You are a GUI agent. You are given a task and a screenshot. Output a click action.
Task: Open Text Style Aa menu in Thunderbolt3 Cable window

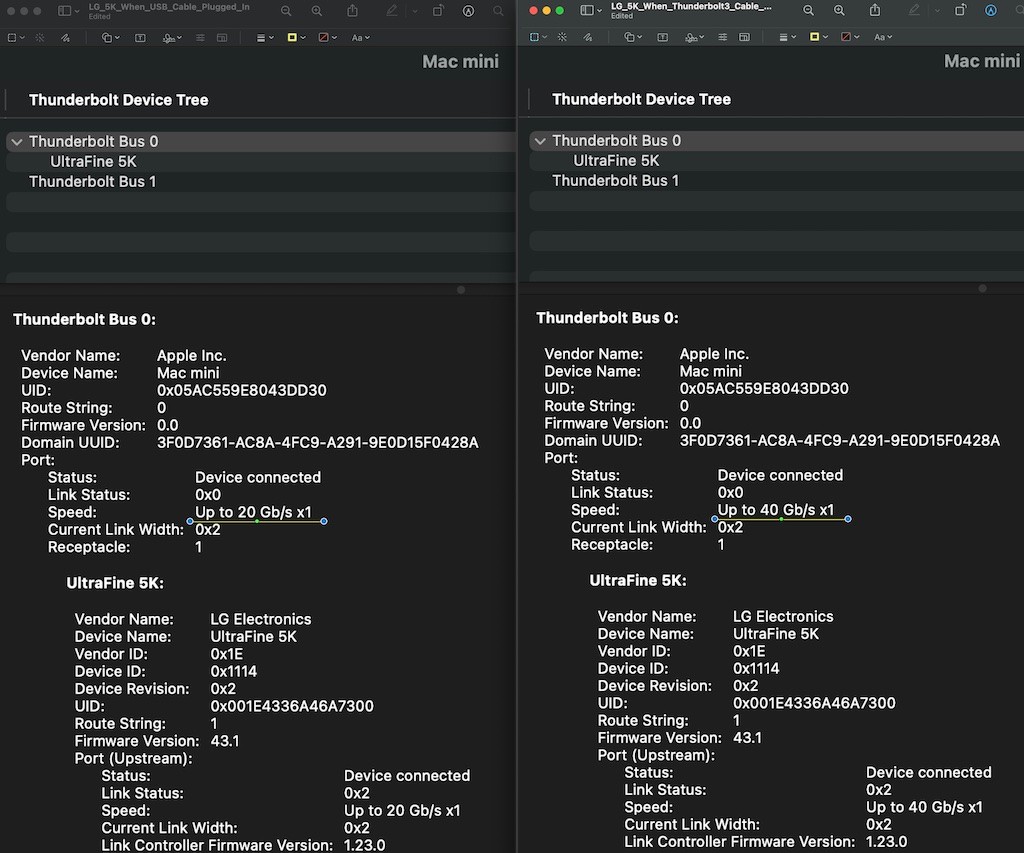pos(883,37)
